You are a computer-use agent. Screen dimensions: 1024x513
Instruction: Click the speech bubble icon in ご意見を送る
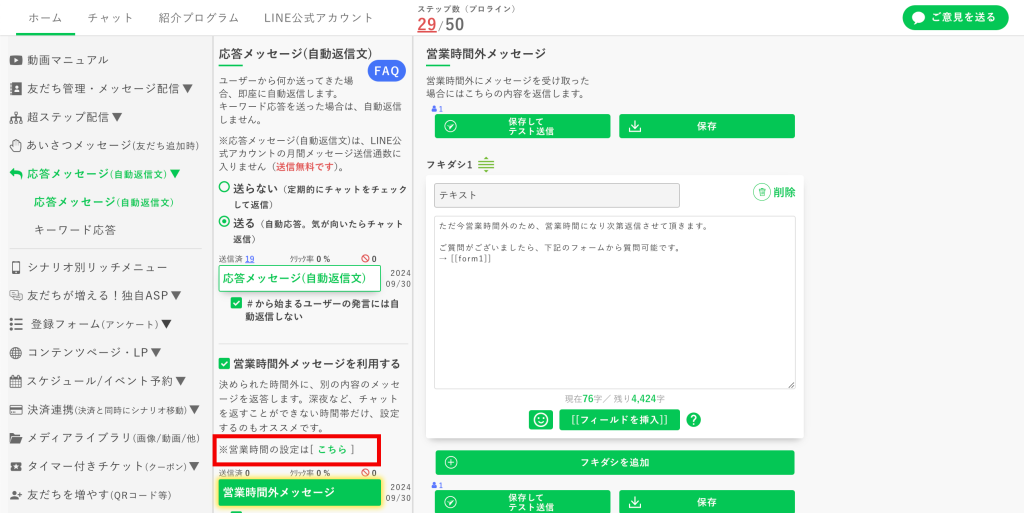click(918, 18)
